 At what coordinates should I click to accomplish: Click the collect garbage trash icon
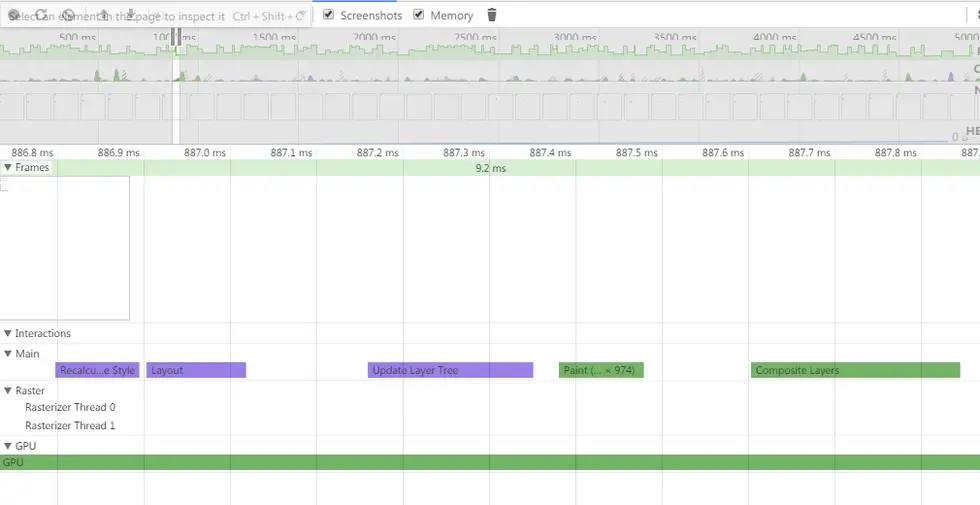pyautogui.click(x=492, y=15)
